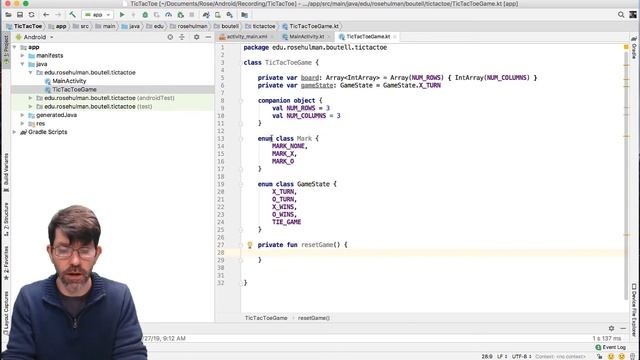Click the resetGame() editor breadcrumb
640x360 pixels.
coord(313,318)
